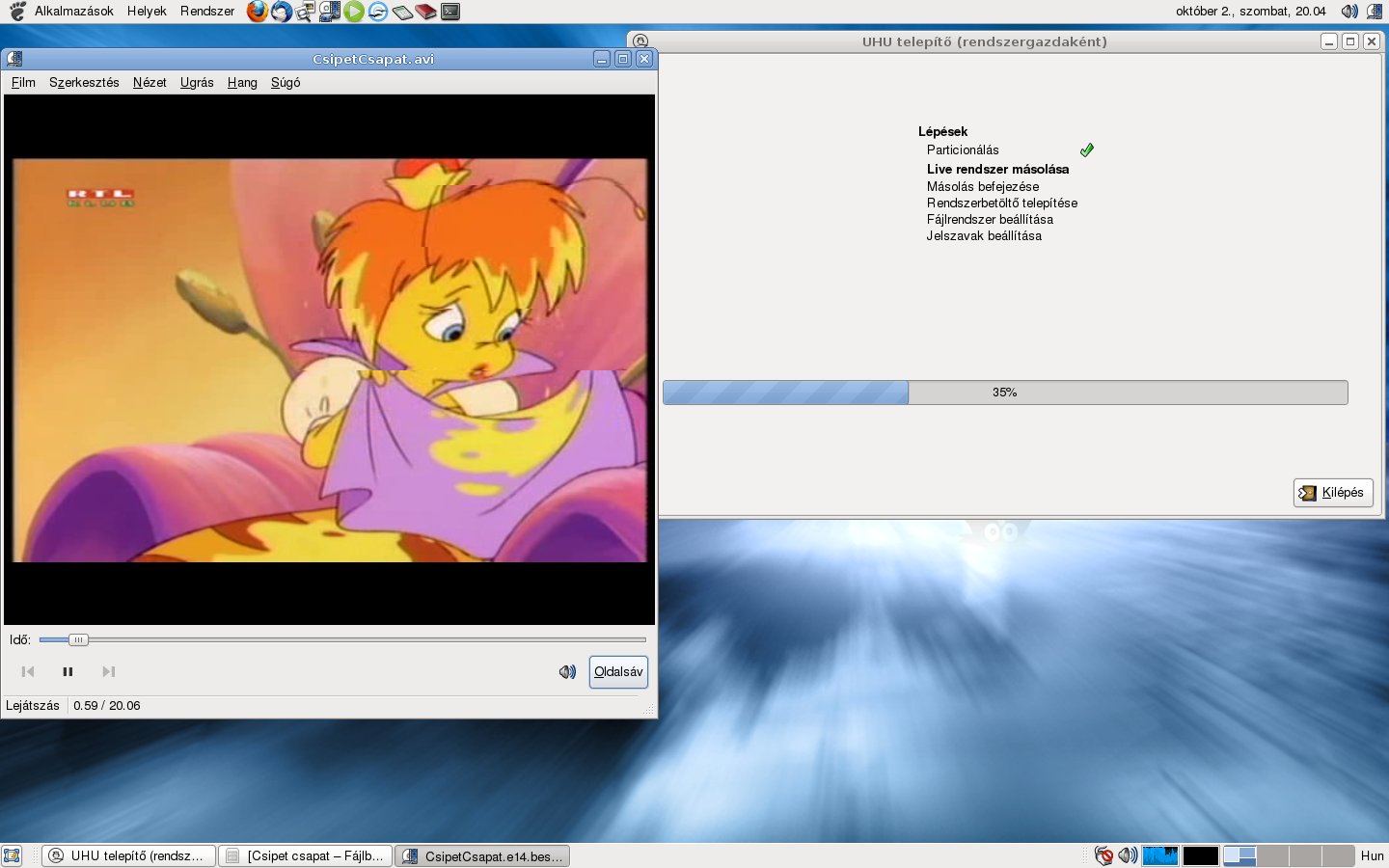Click the Fájlrendszer beállítása step
The width and height of the screenshot is (1389, 868).
tap(990, 219)
